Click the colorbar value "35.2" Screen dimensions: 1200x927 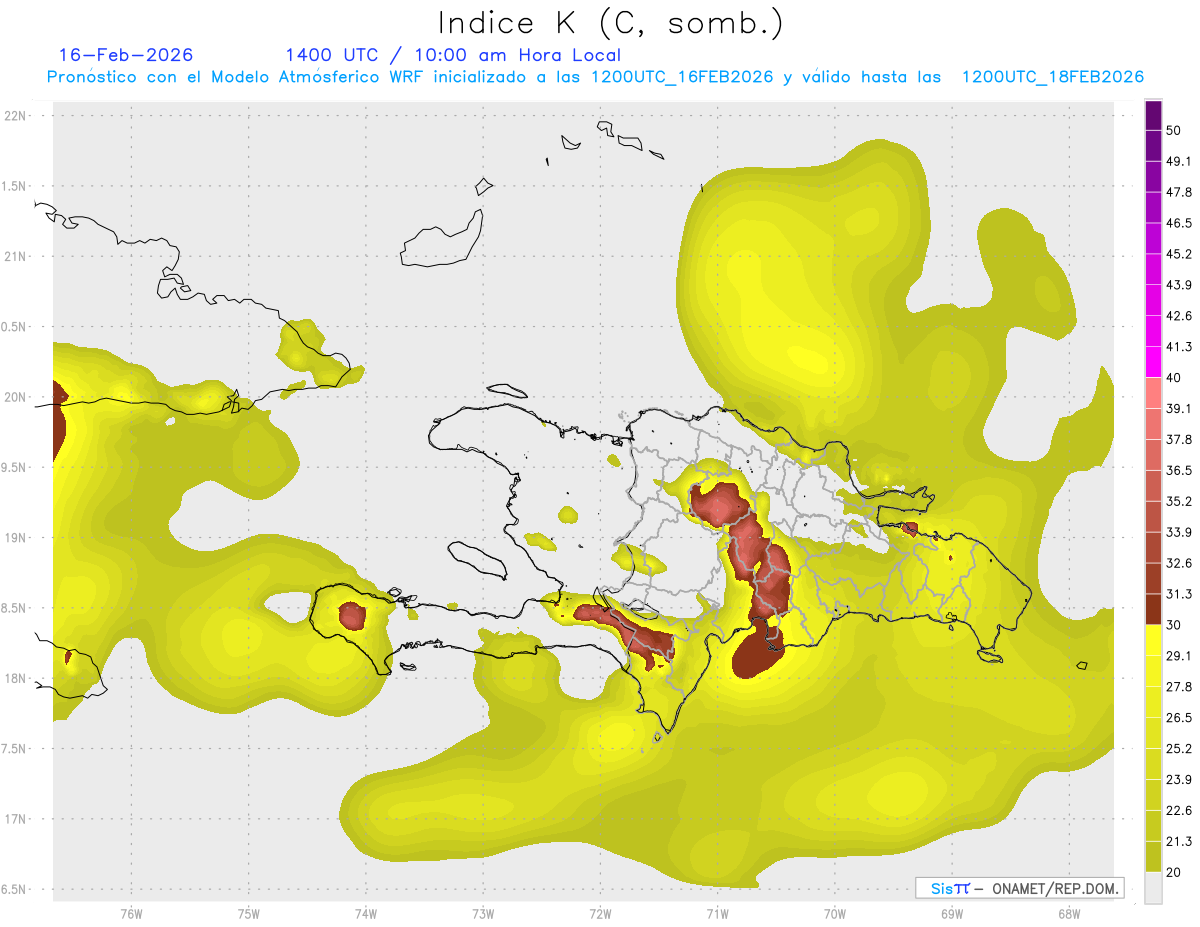coord(1179,501)
